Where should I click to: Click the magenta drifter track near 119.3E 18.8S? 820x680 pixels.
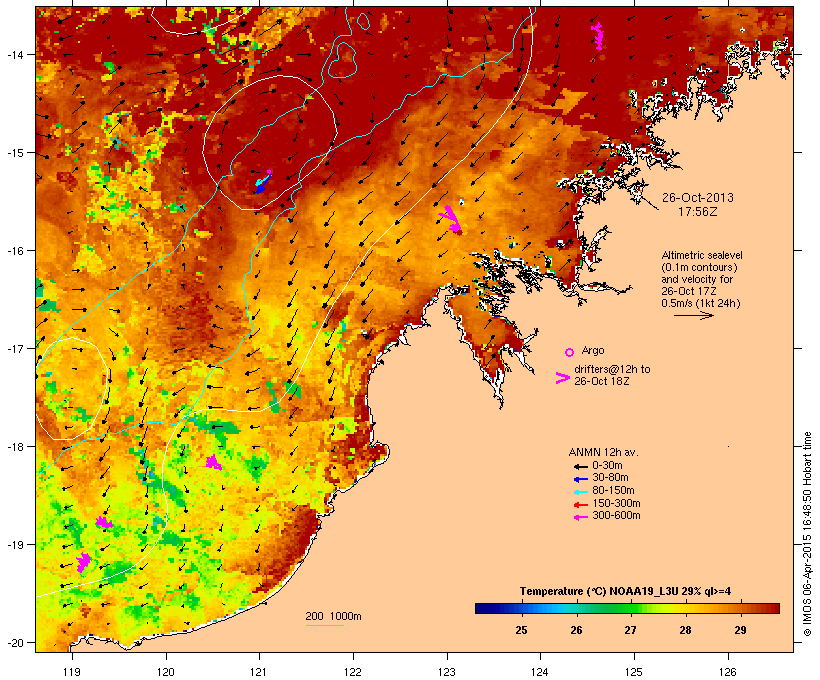point(104,522)
